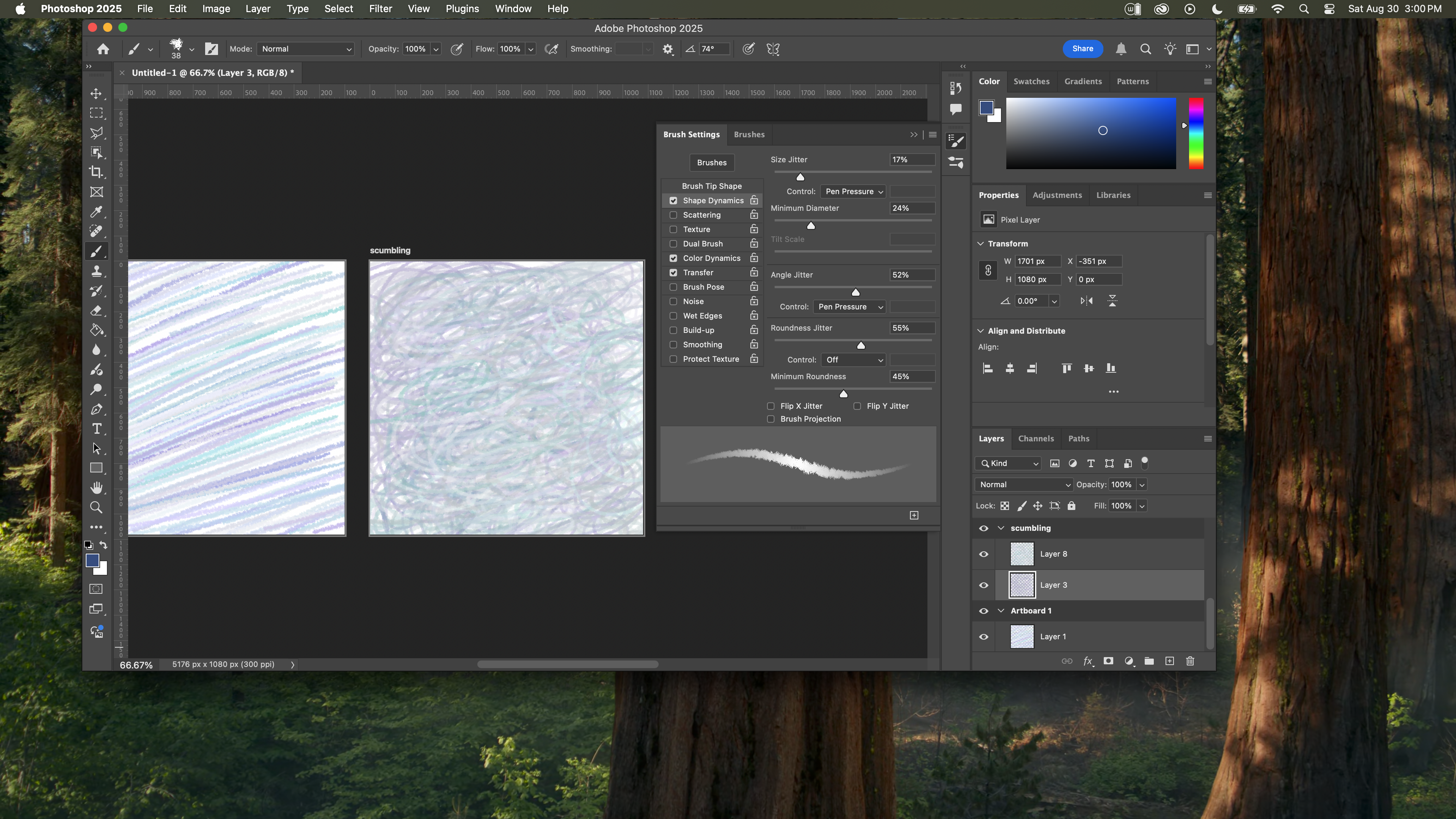Select the Frame tool

(97, 191)
